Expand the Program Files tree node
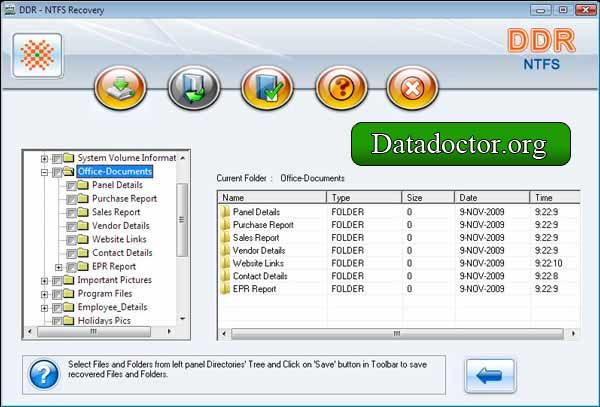This screenshot has height=407, width=600. [x=44, y=295]
